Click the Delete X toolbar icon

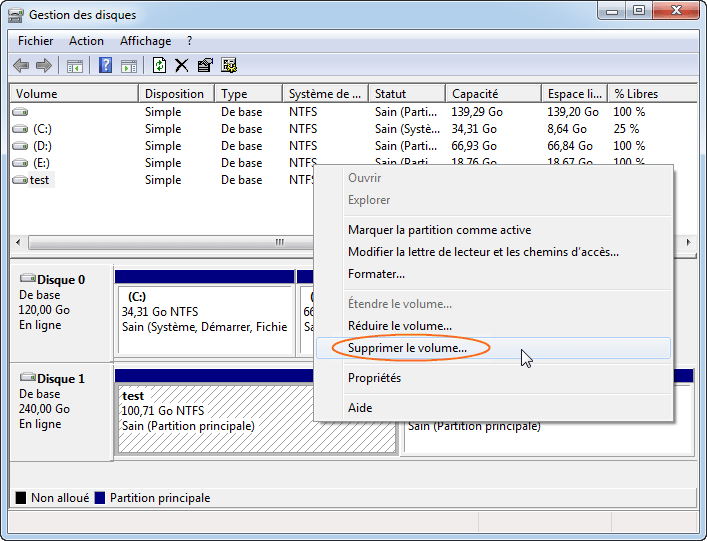pos(182,66)
